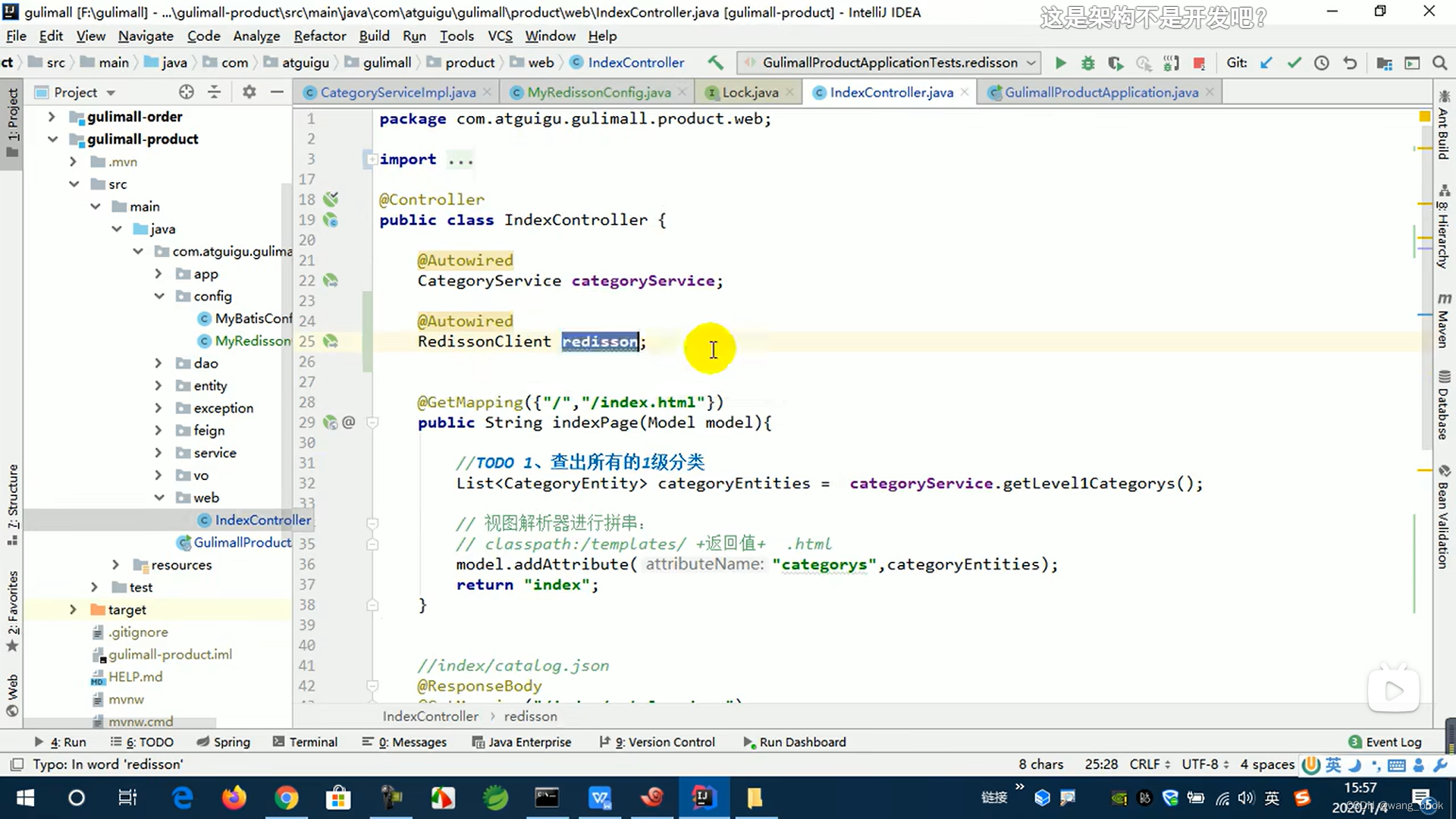Expand the target folder

(x=73, y=610)
